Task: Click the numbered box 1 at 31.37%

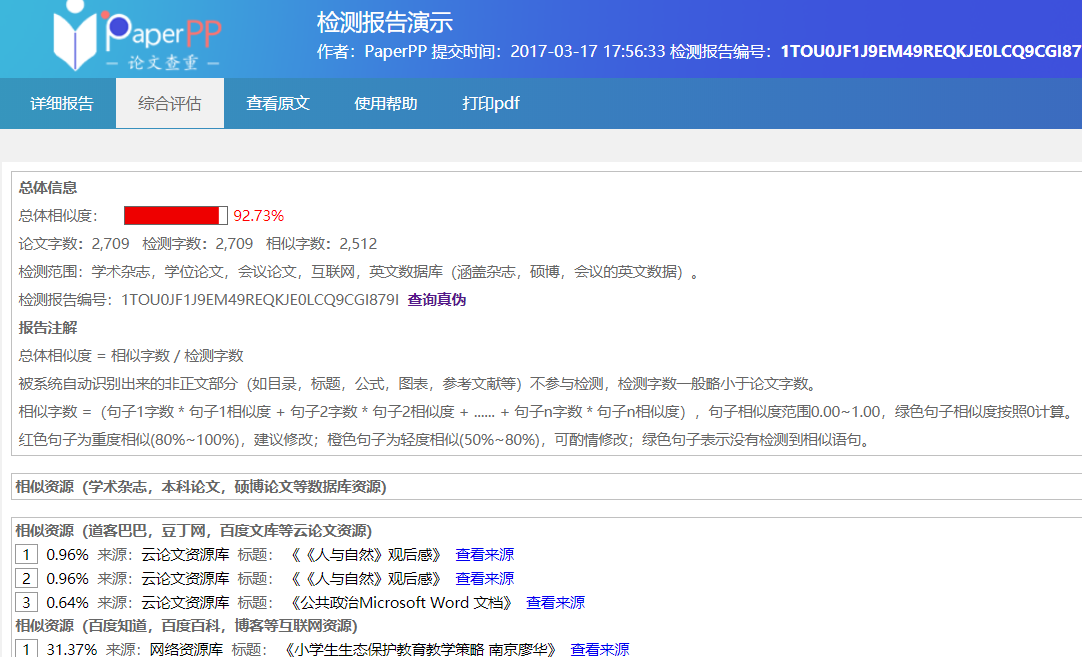Action: click(x=26, y=649)
